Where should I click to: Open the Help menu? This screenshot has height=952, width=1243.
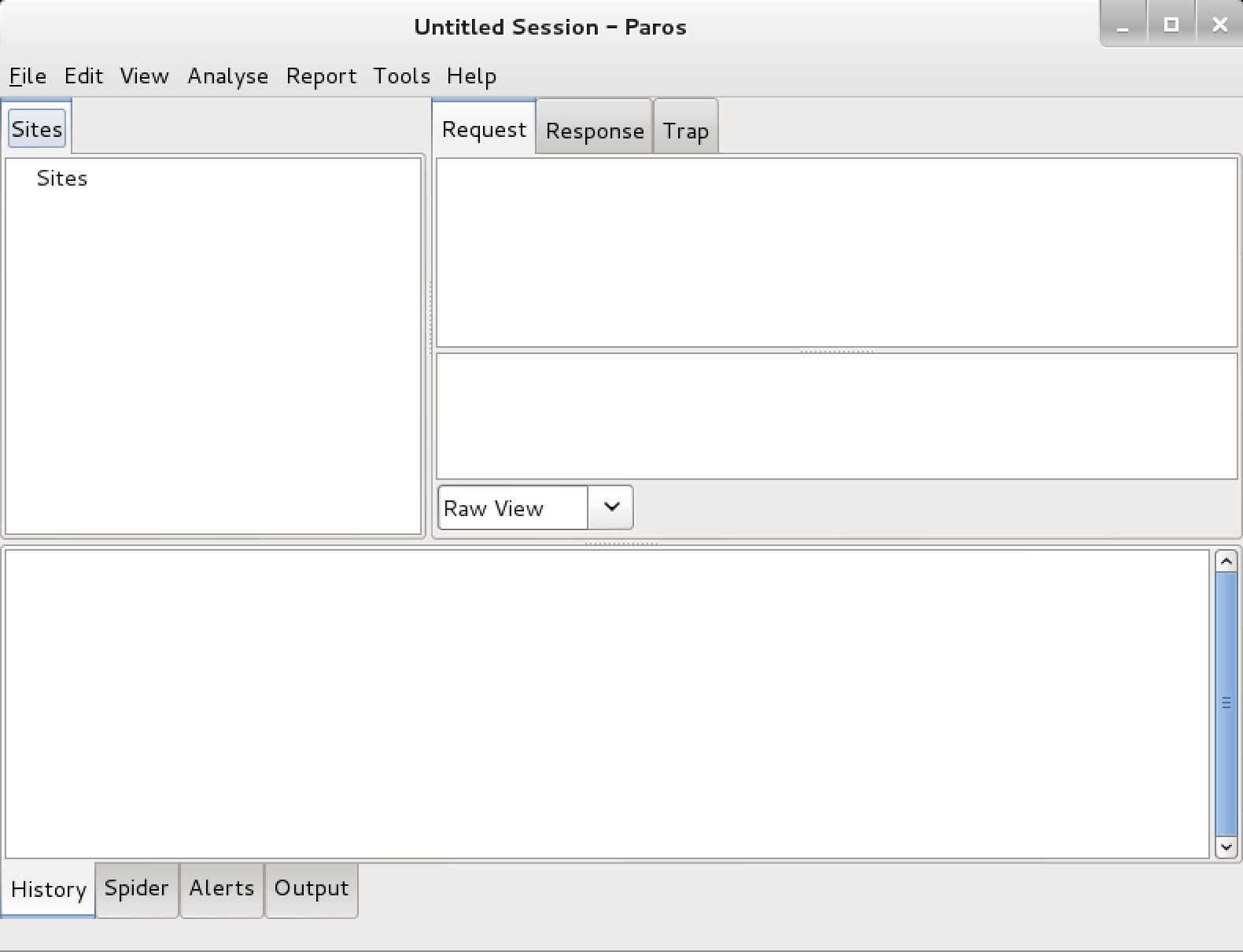click(x=471, y=76)
